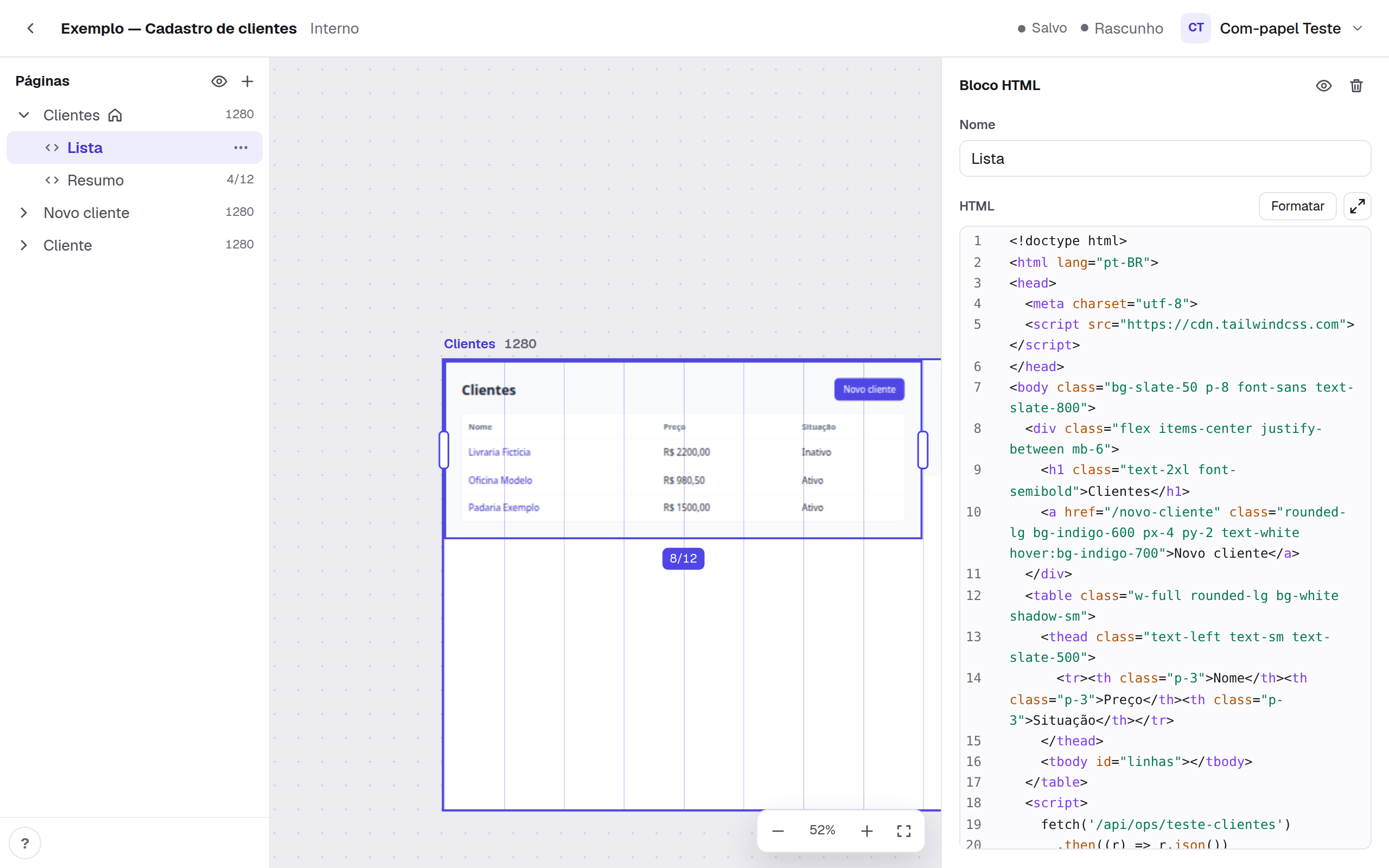Click the left resize handle of Lista block
The width and height of the screenshot is (1389, 868).
point(444,450)
